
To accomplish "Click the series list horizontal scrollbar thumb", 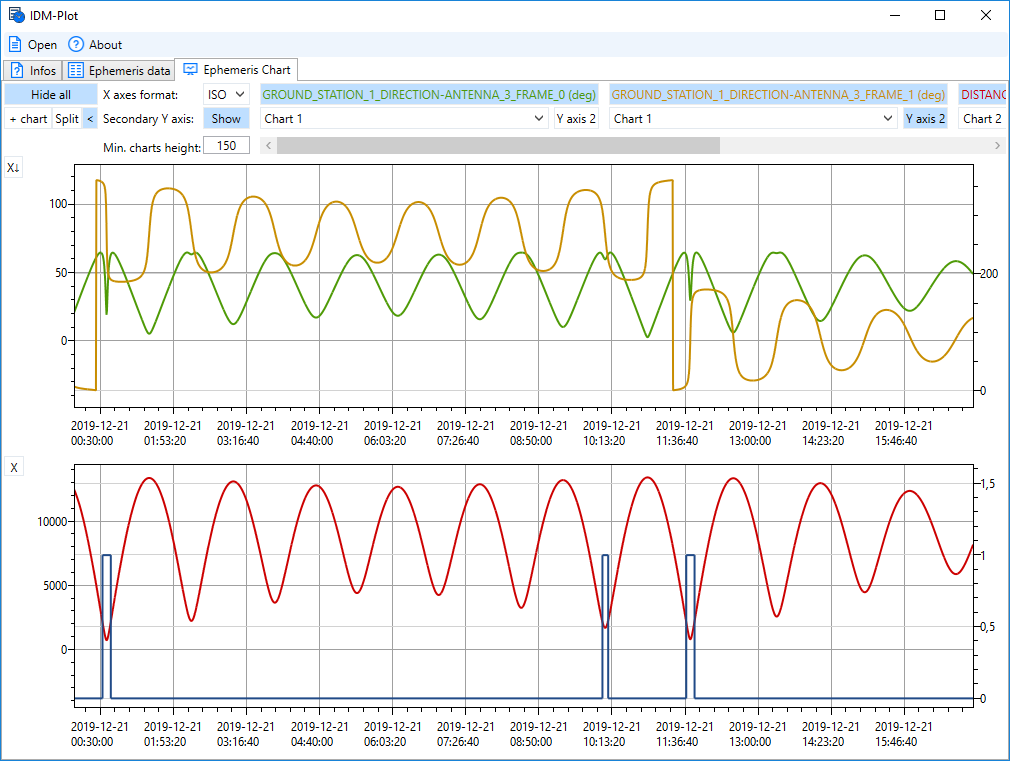I will click(498, 146).
